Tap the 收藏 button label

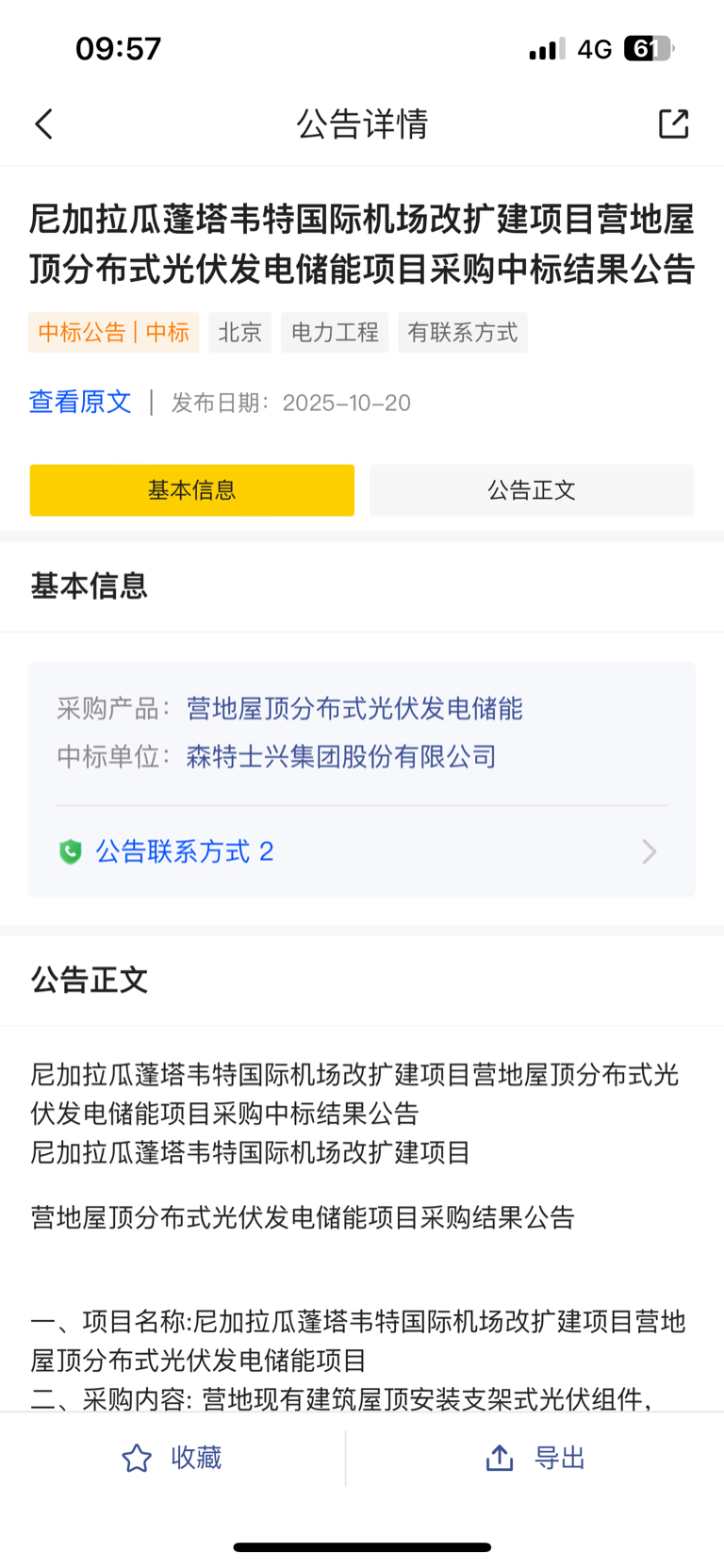click(x=196, y=1458)
